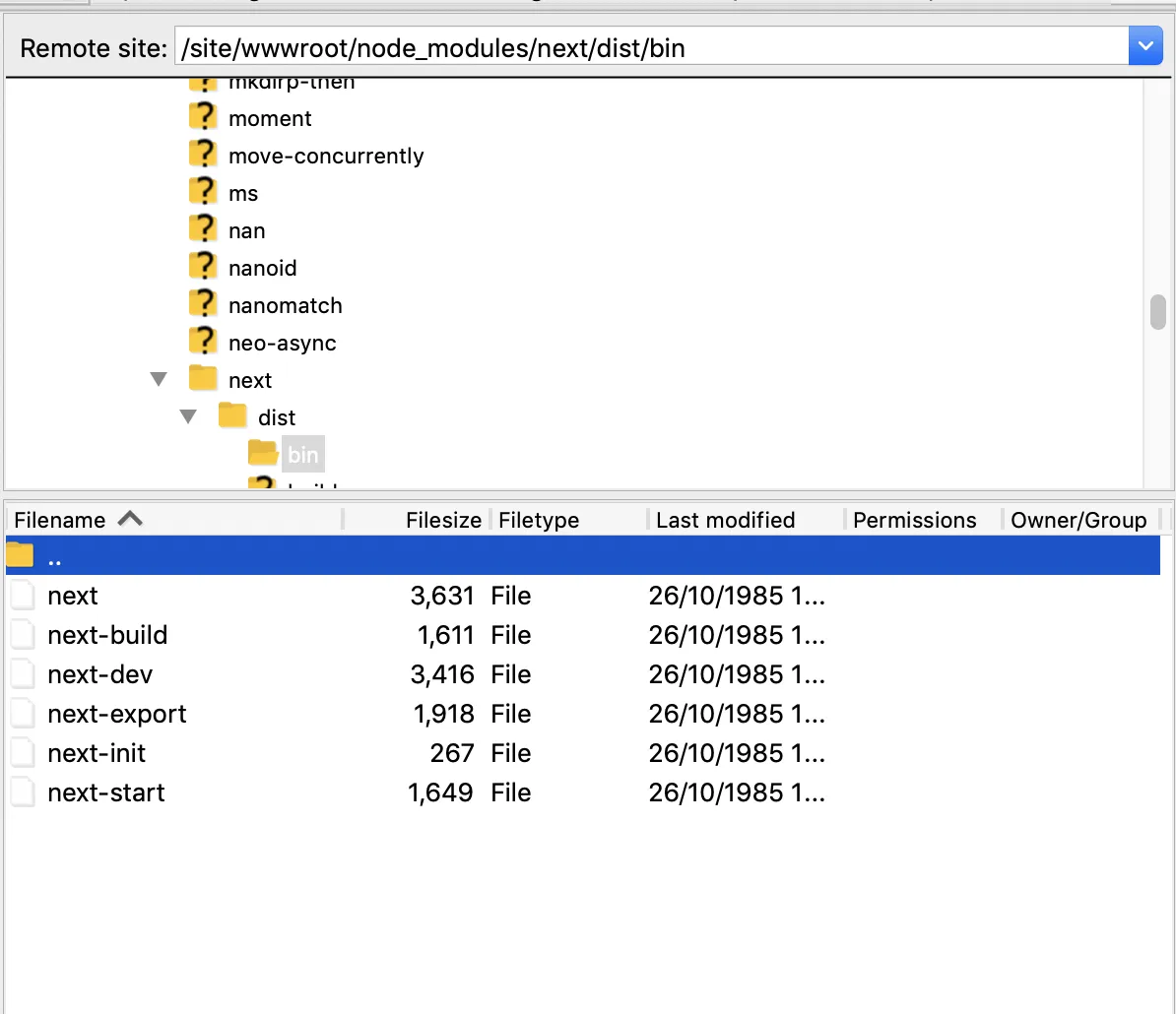1176x1014 pixels.
Task: Select the neo-async folder icon
Action: (203, 342)
